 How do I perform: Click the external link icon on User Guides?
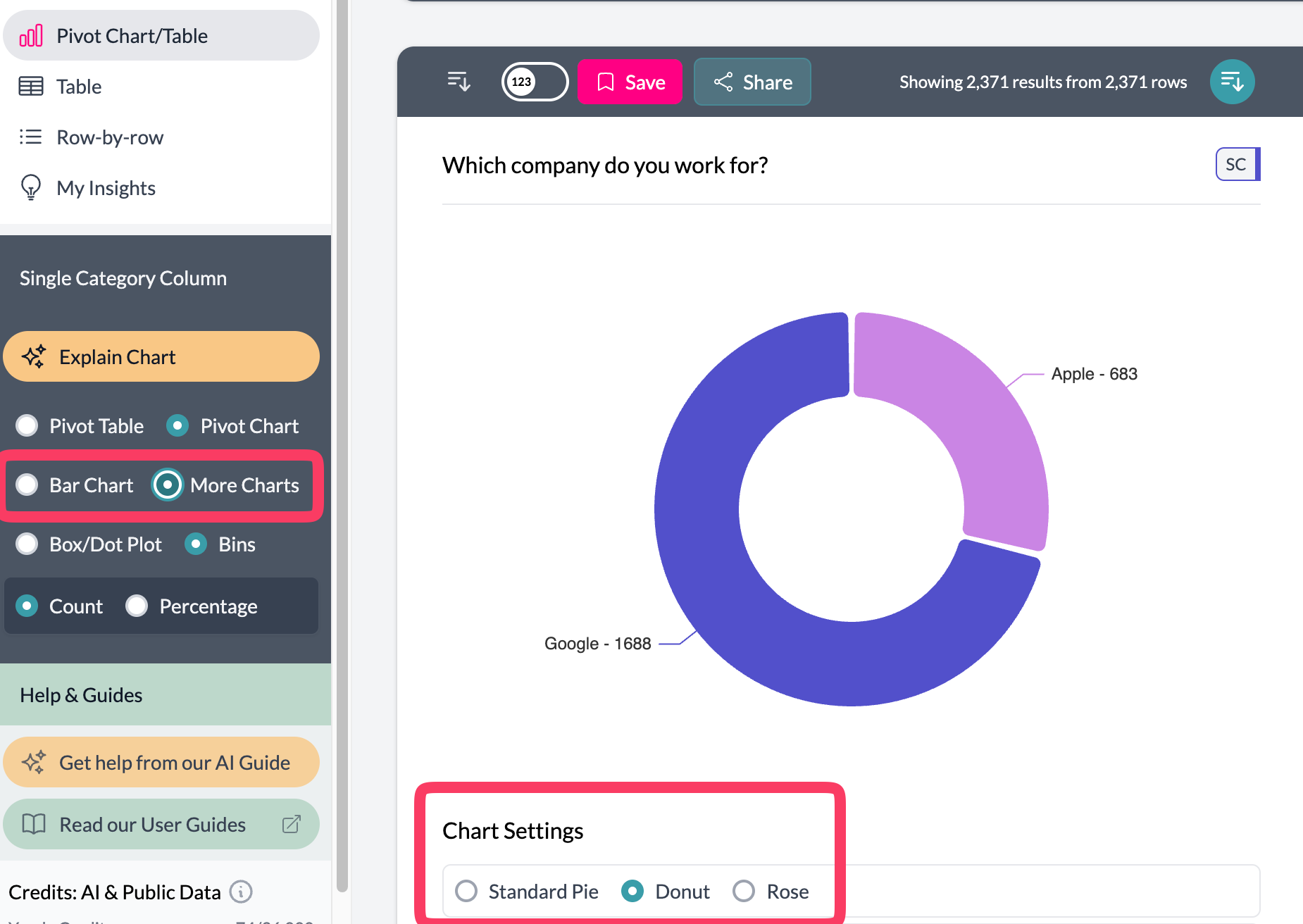(291, 824)
